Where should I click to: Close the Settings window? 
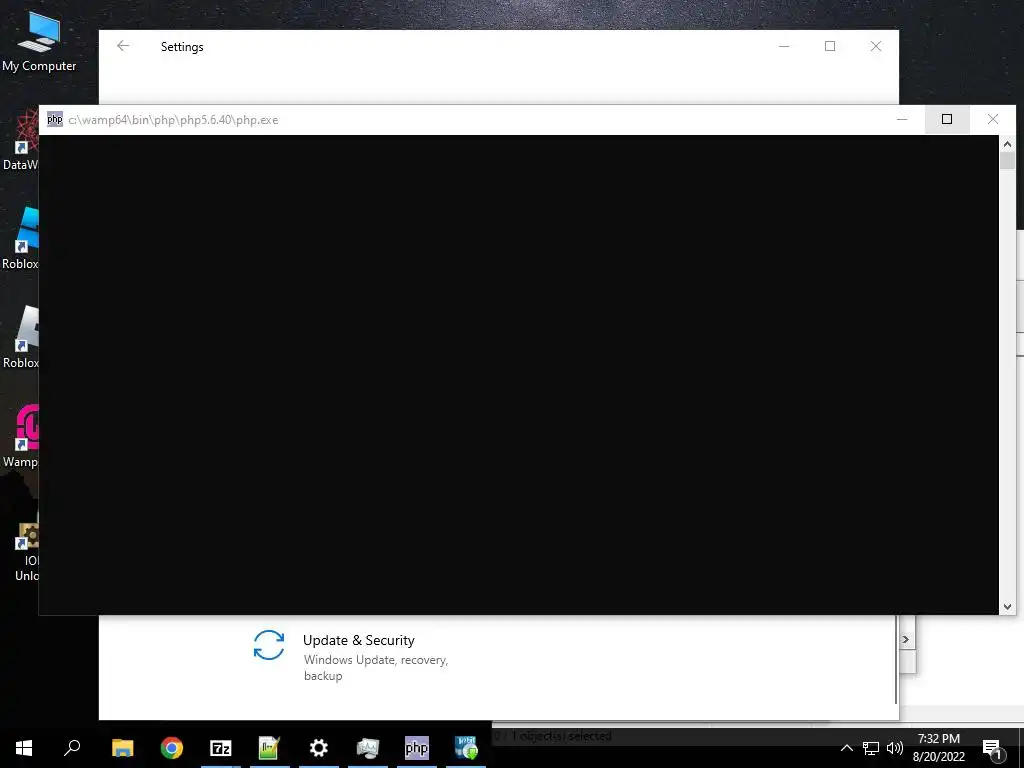coord(876,46)
